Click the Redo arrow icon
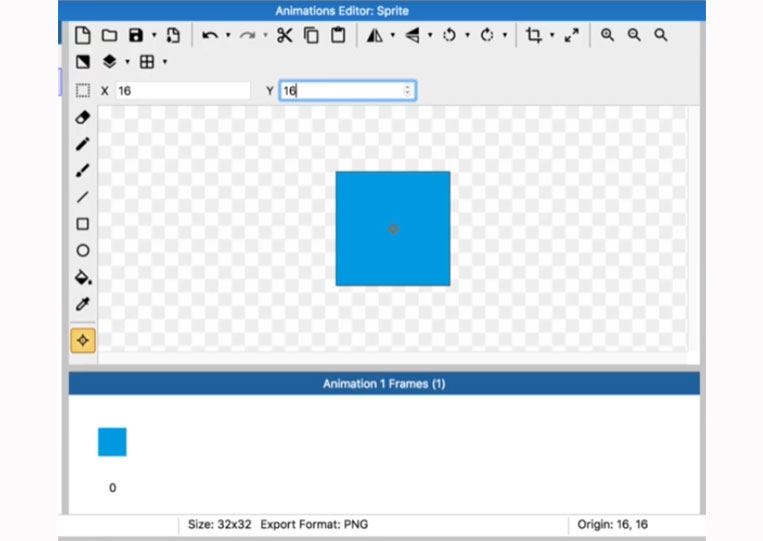 pyautogui.click(x=247, y=35)
